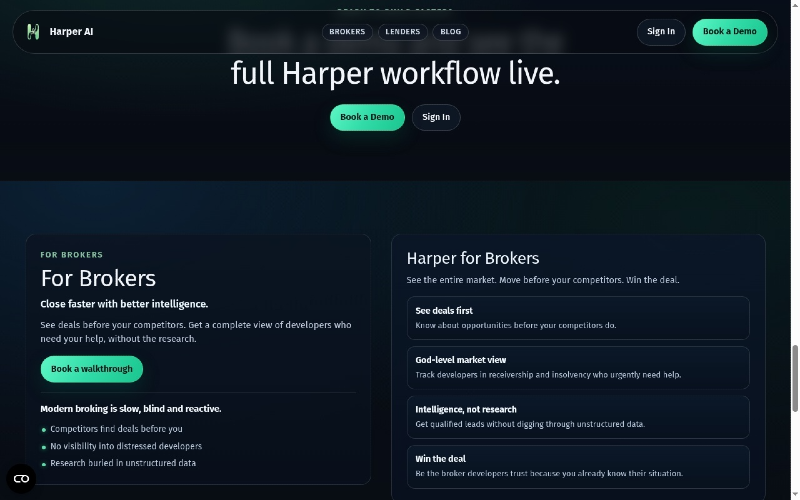Click the scrollbar down arrow
This screenshot has width=800, height=500.
pyautogui.click(x=795, y=496)
